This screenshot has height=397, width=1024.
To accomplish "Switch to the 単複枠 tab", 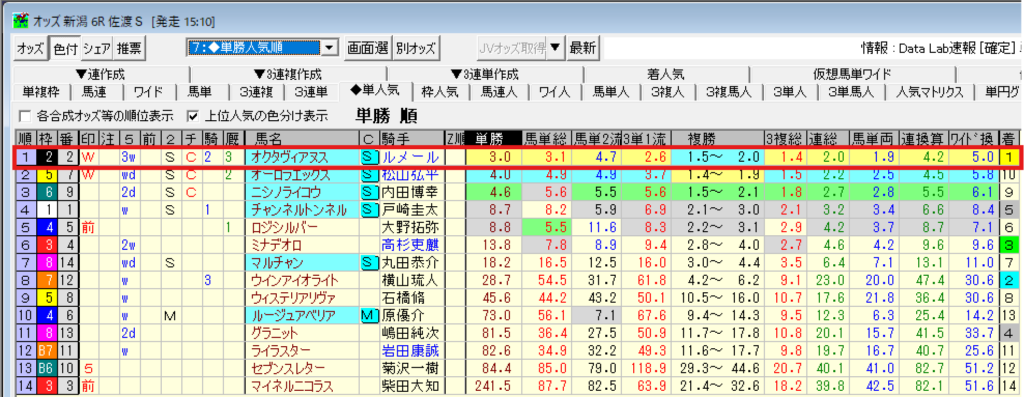I will coord(42,91).
